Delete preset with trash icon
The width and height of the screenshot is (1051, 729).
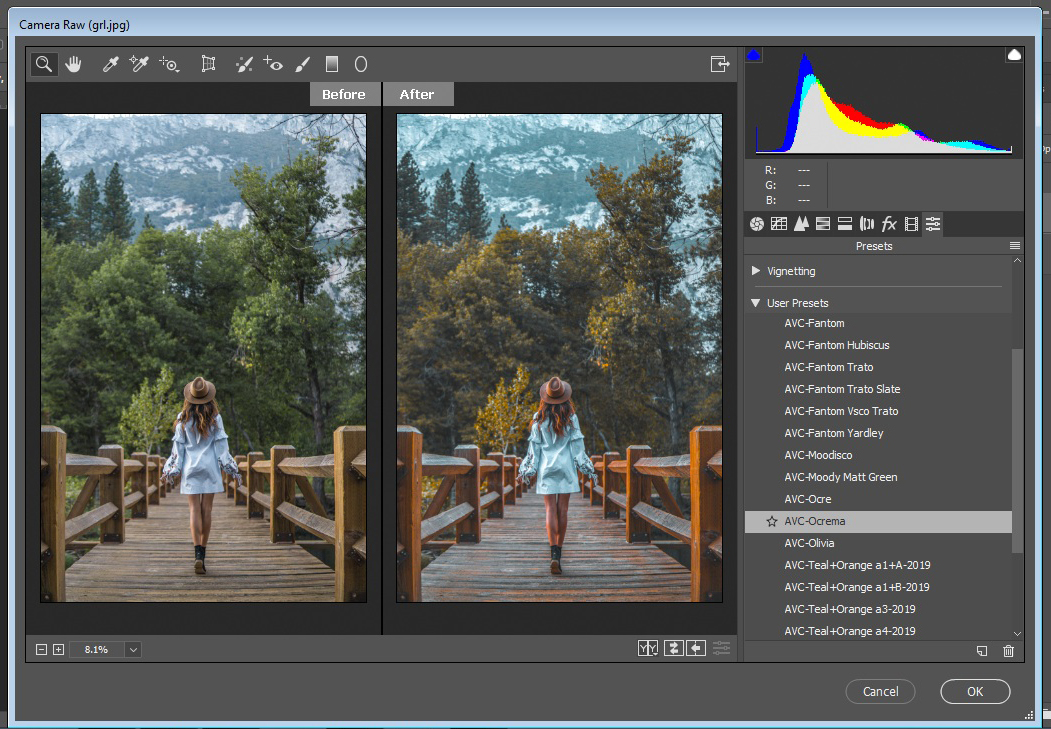click(x=1008, y=651)
